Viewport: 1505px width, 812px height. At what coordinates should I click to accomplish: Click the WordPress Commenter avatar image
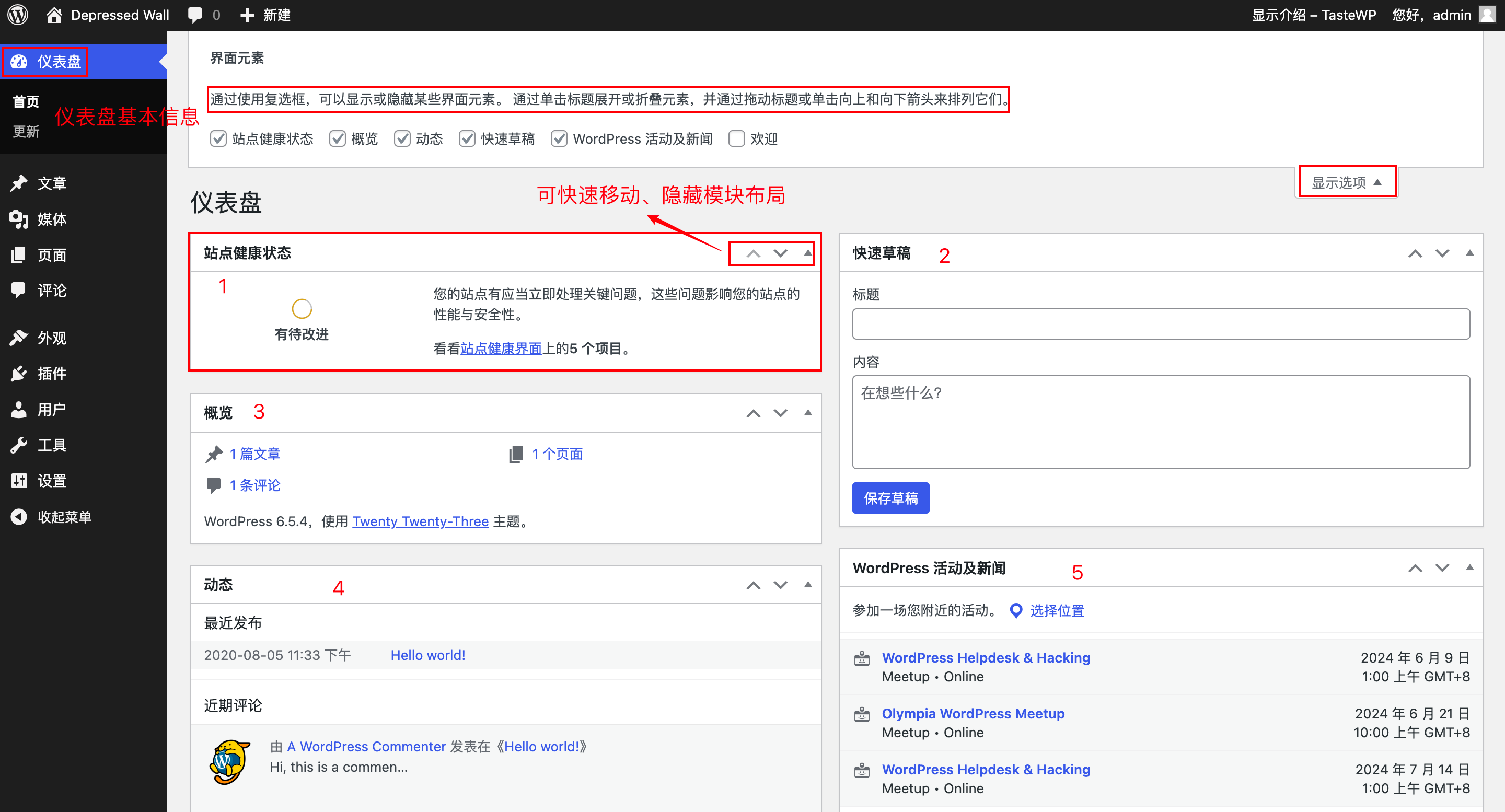coord(230,762)
